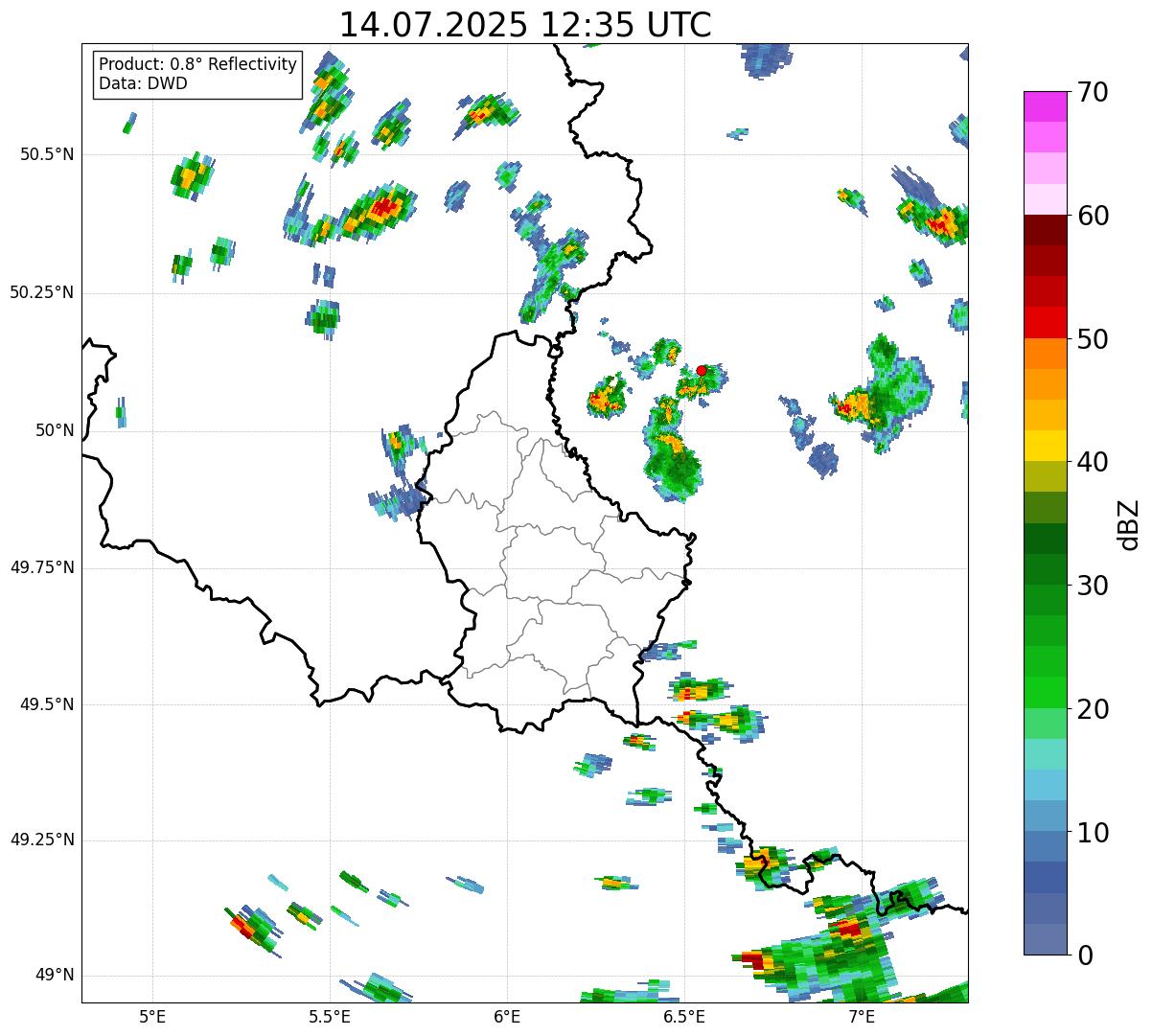Click the colorbar tick label 50
Image resolution: width=1152 pixels, height=1036 pixels.
pyautogui.click(x=1093, y=339)
